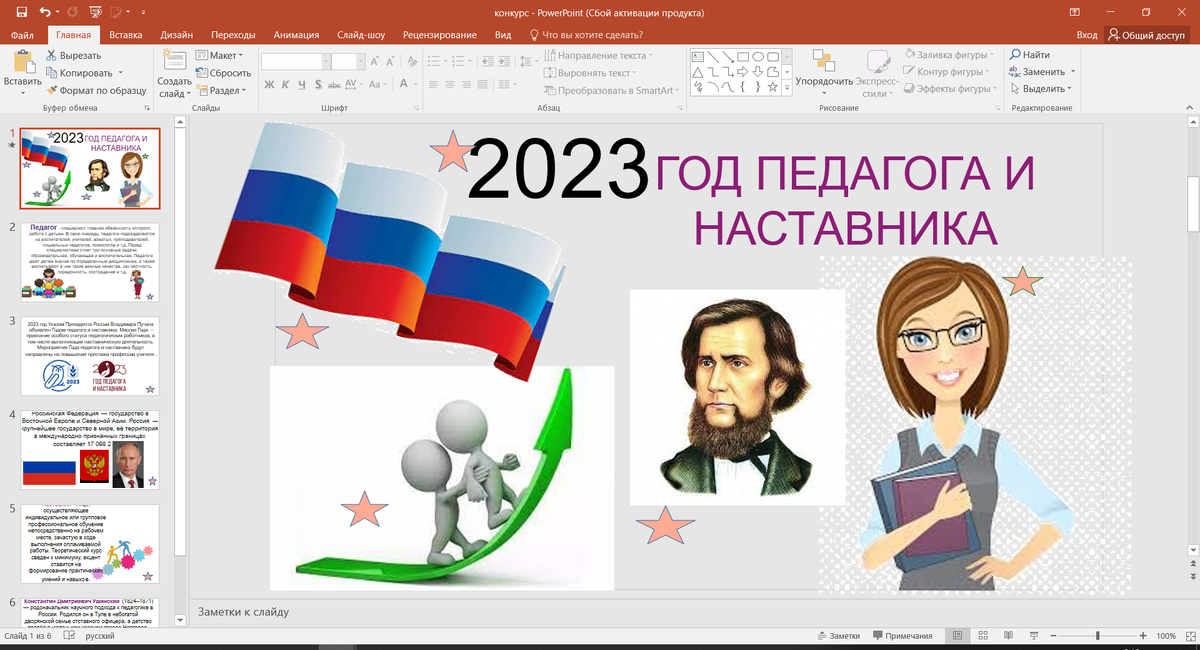
Task: Undo the last action
Action: coord(45,13)
